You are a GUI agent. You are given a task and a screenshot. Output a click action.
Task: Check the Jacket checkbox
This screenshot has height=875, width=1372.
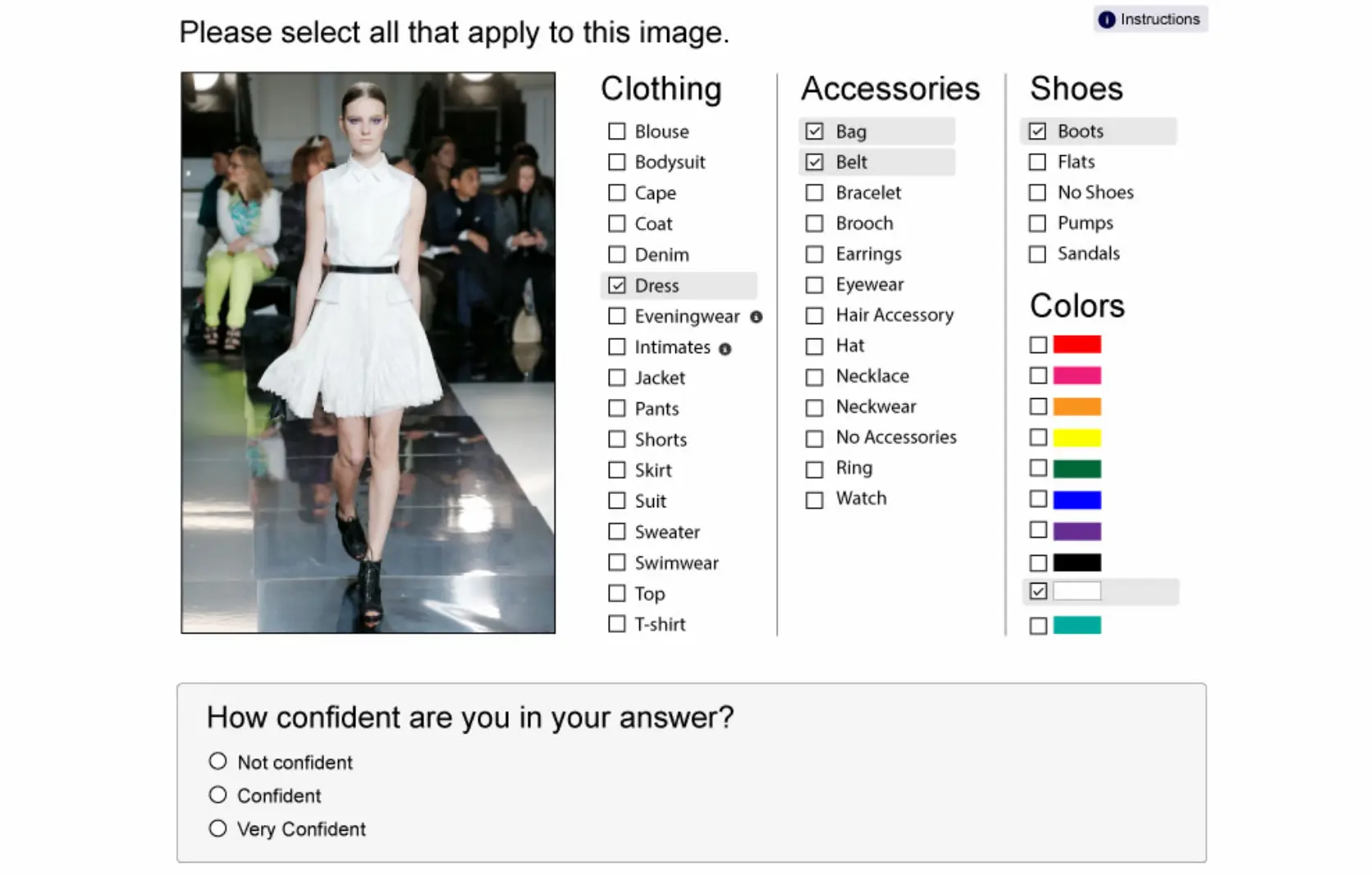tap(616, 378)
